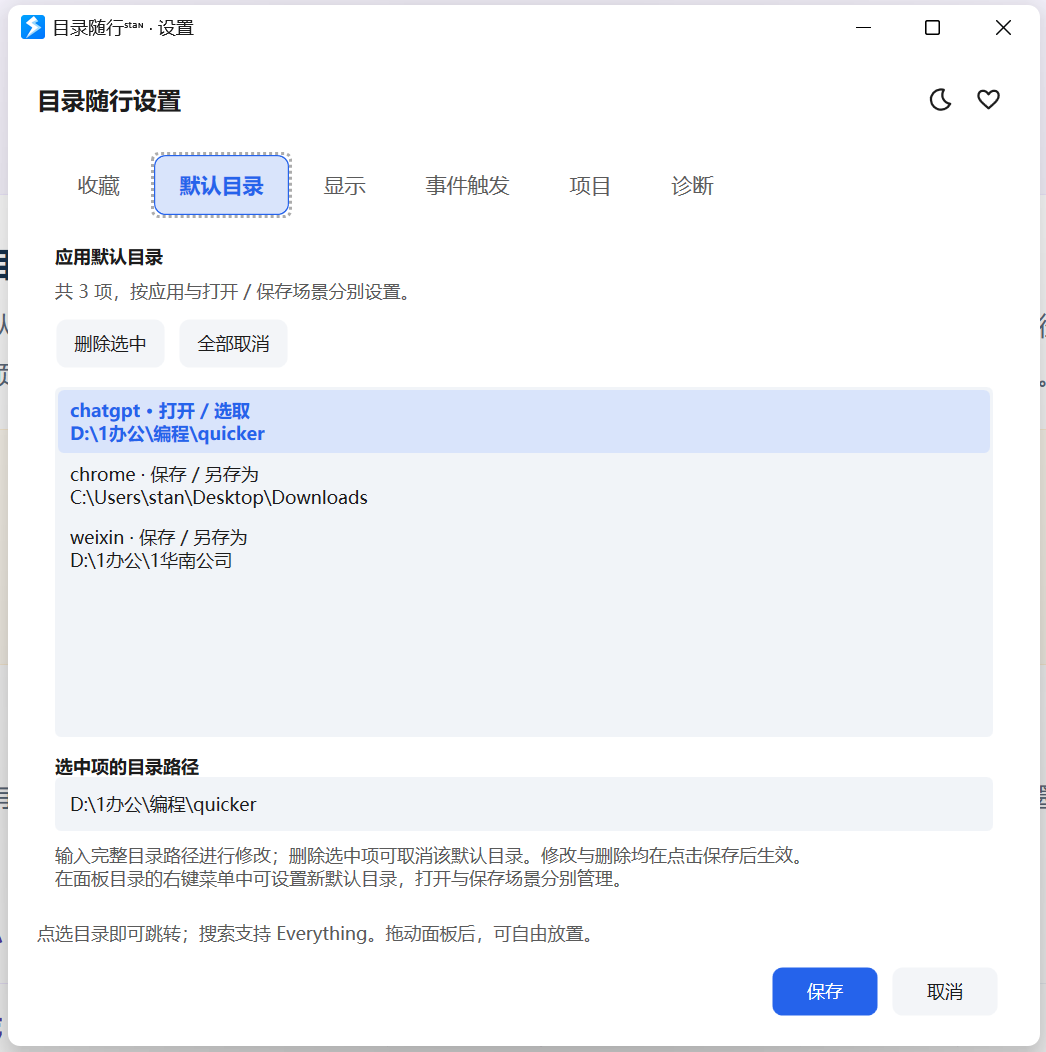Switch to the 收藏 tab

point(99,185)
